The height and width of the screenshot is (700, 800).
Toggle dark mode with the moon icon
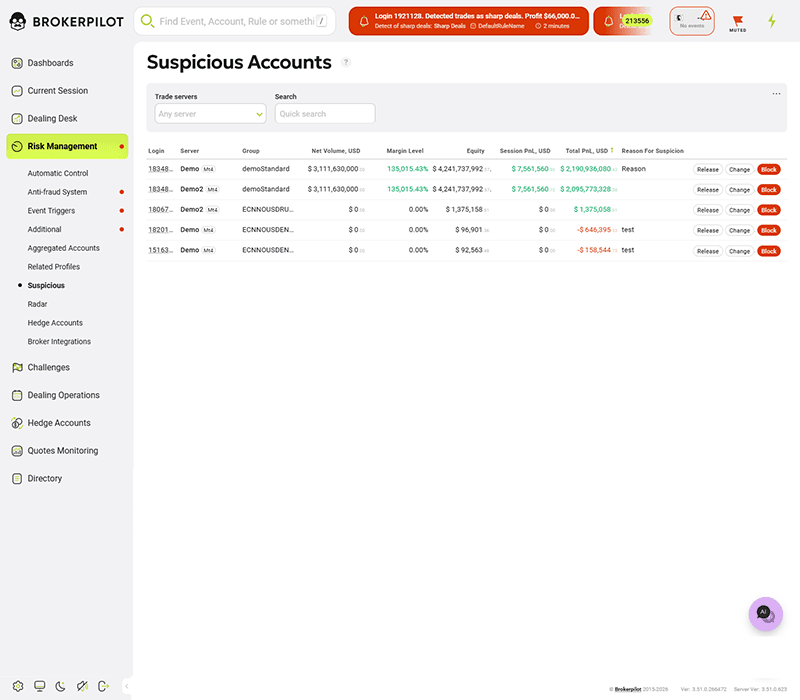point(61,686)
